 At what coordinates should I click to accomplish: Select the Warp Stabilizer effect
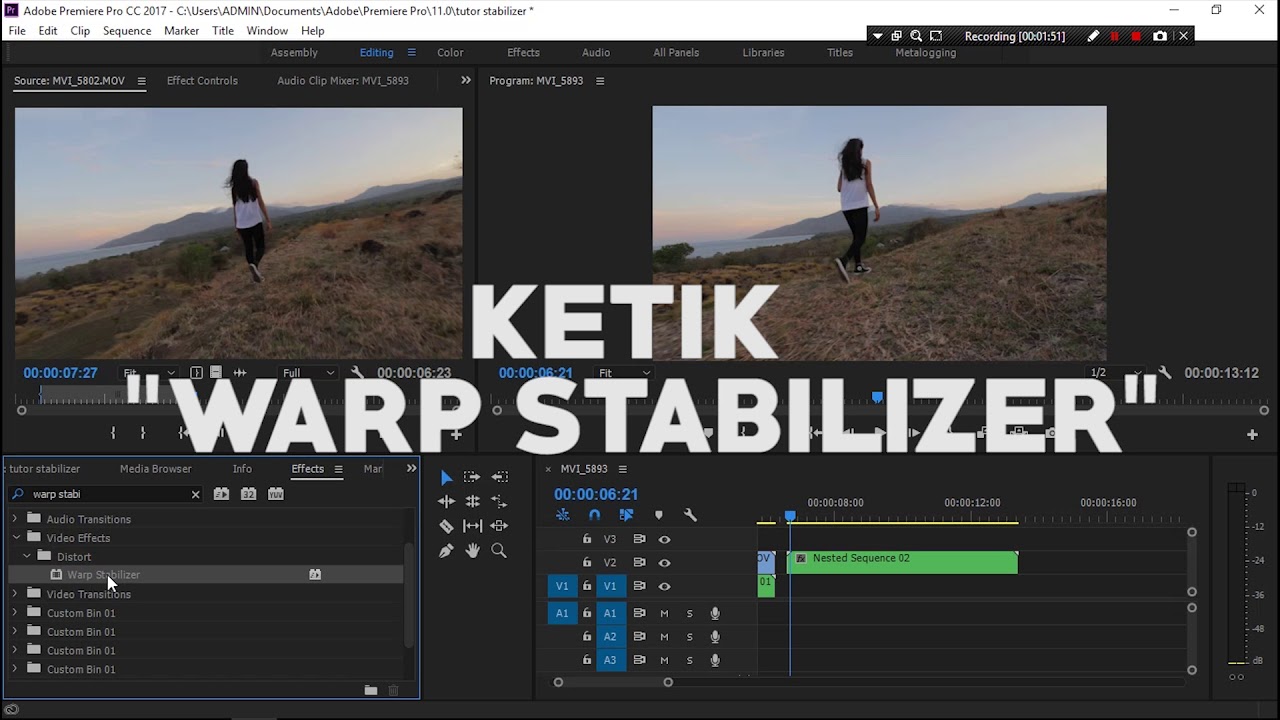pyautogui.click(x=103, y=575)
